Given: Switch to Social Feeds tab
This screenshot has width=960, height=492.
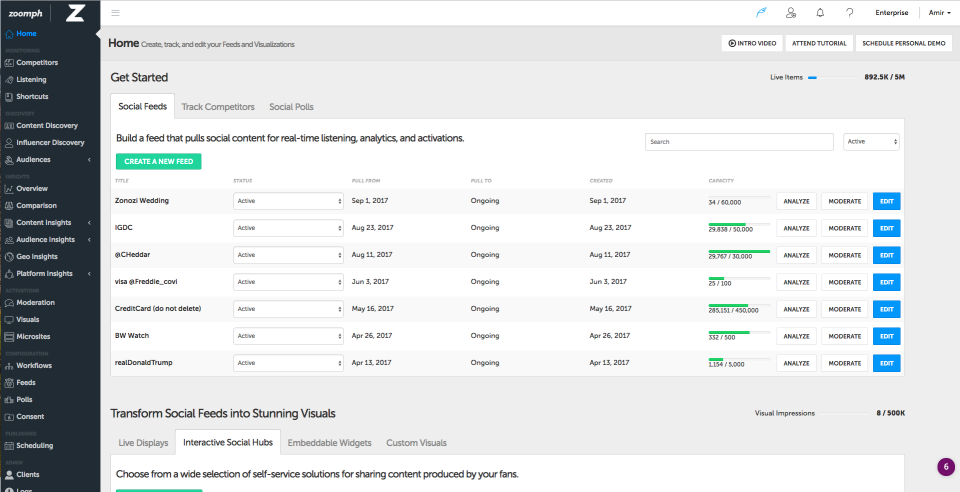Looking at the screenshot, I should pos(143,106).
